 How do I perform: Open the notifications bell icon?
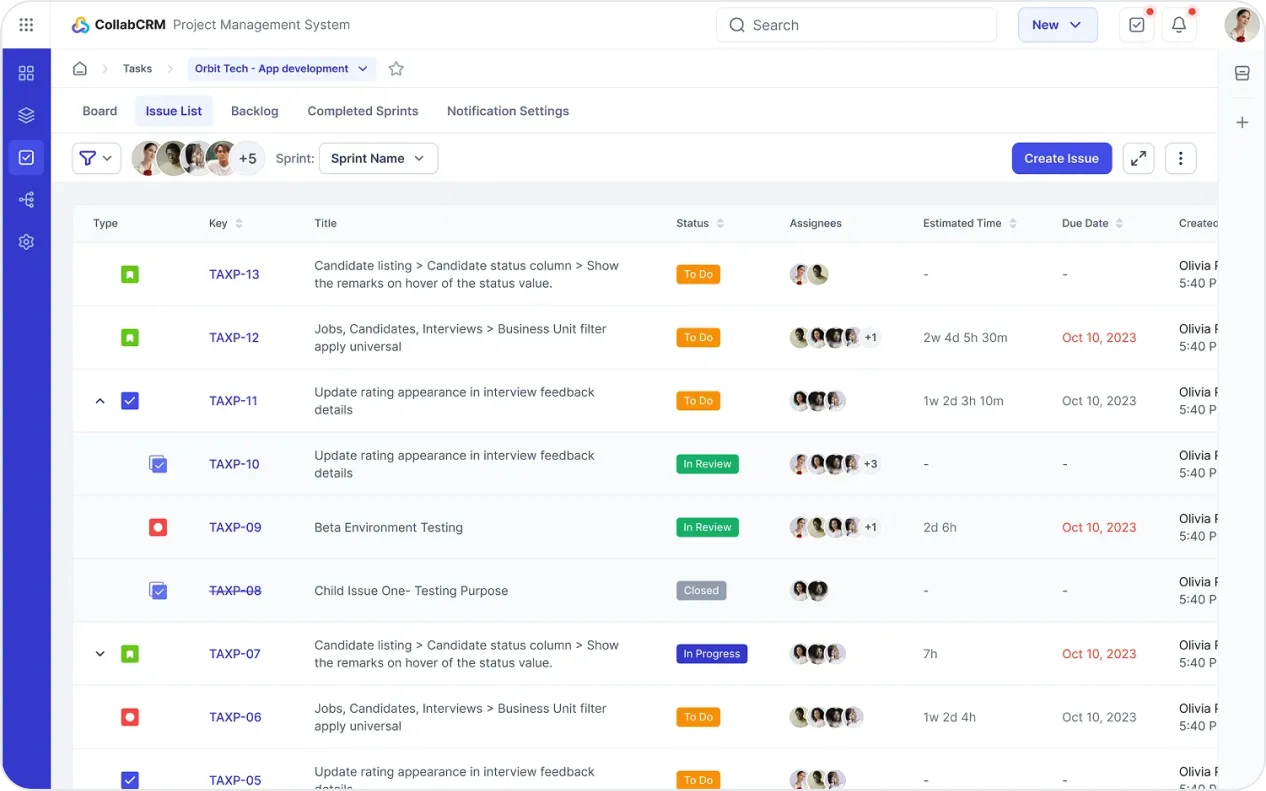[x=1179, y=25]
